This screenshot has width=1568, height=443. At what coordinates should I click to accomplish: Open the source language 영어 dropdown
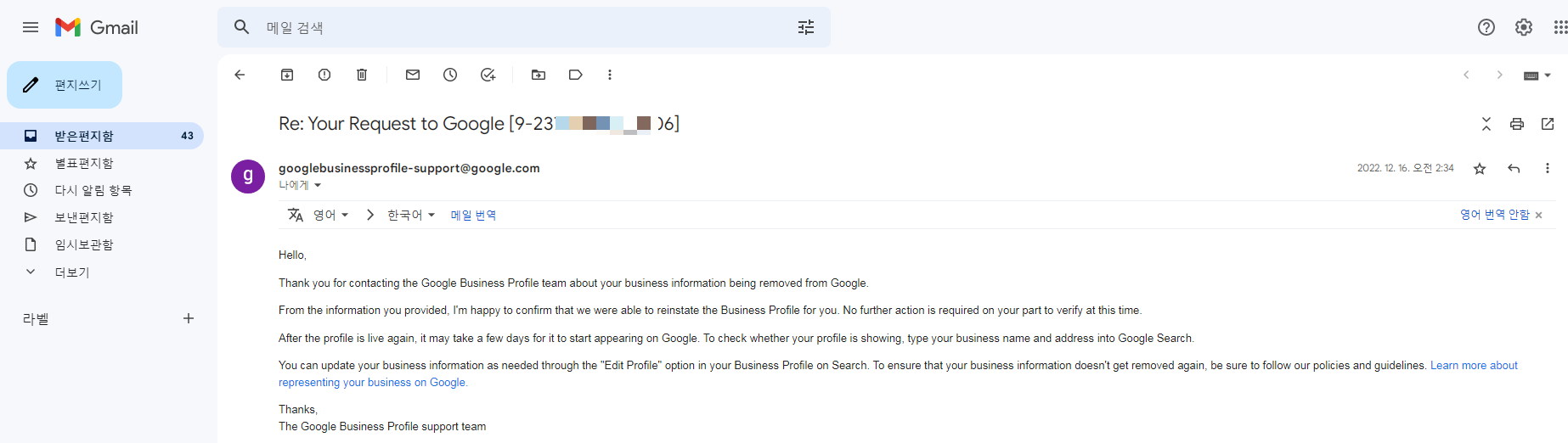pos(331,216)
